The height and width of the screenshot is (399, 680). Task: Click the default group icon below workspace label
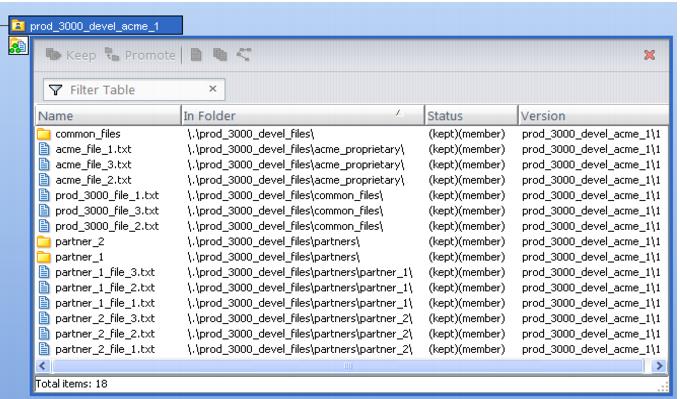click(x=18, y=46)
